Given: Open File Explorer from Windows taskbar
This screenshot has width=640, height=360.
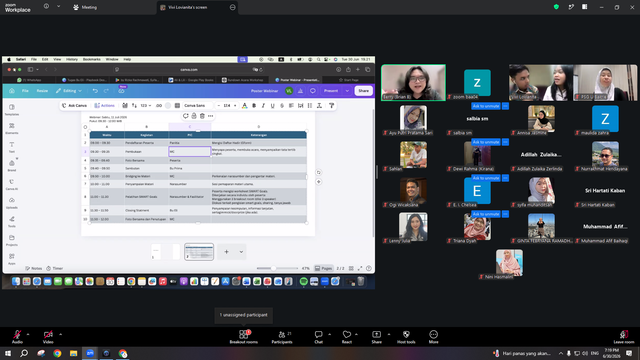Looking at the screenshot, I should tap(73, 353).
